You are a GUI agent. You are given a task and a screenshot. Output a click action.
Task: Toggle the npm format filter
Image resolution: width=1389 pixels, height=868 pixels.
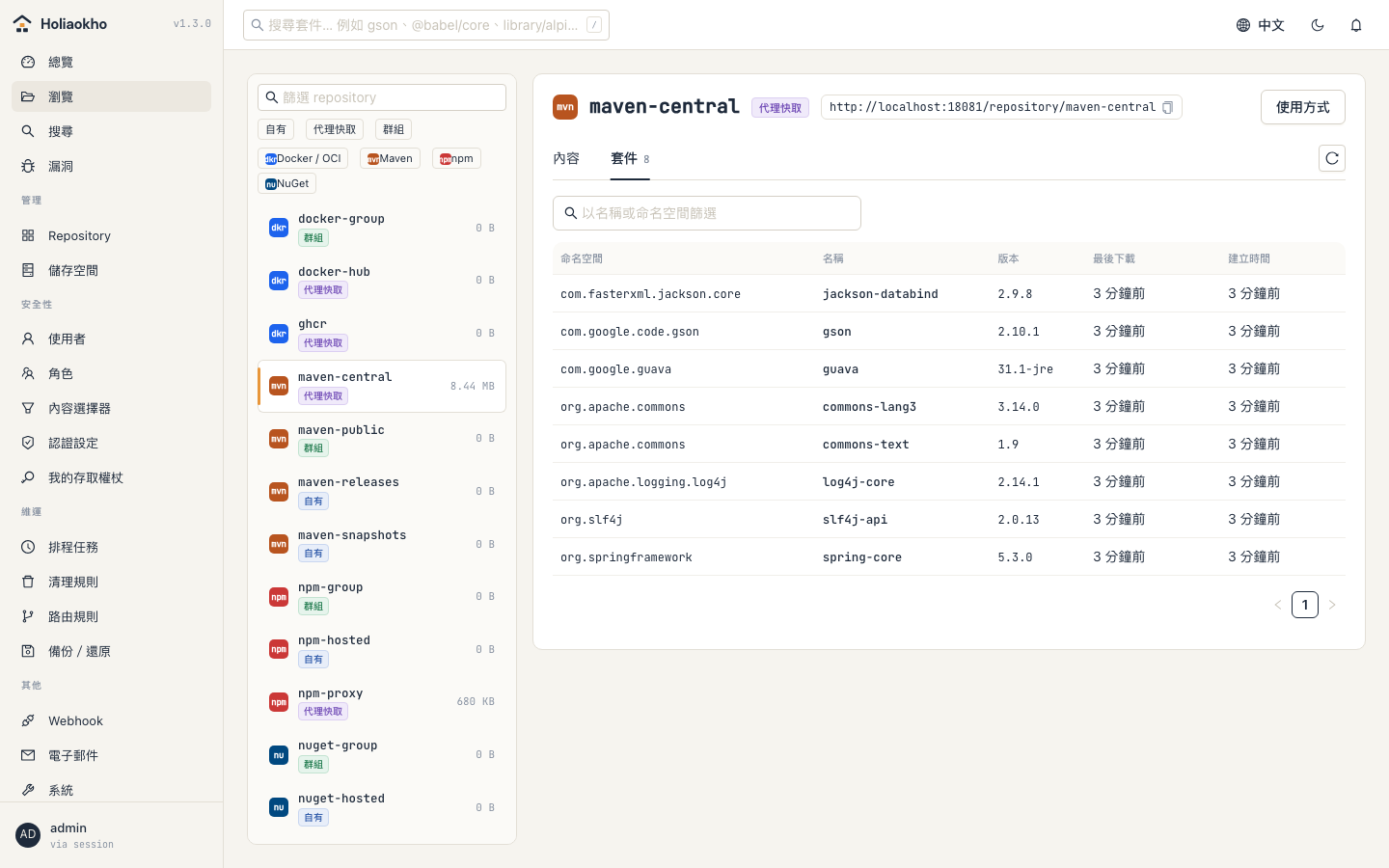tap(456, 158)
